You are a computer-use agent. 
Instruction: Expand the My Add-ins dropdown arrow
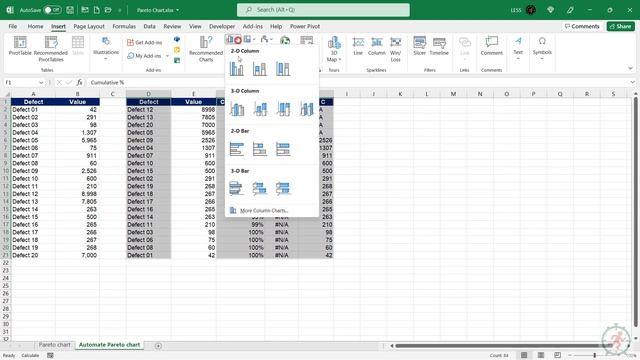[167, 56]
